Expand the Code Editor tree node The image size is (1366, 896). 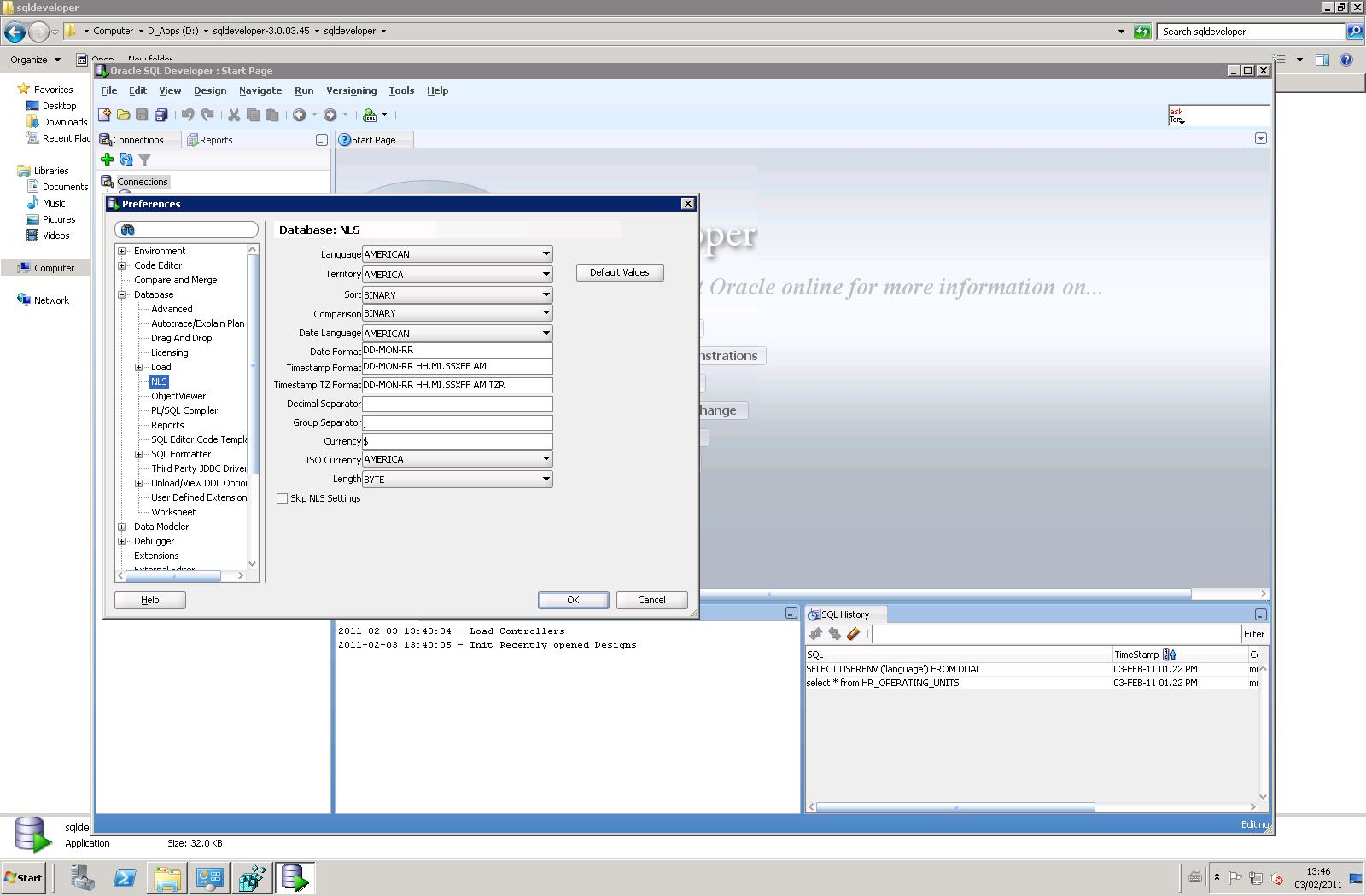[122, 265]
